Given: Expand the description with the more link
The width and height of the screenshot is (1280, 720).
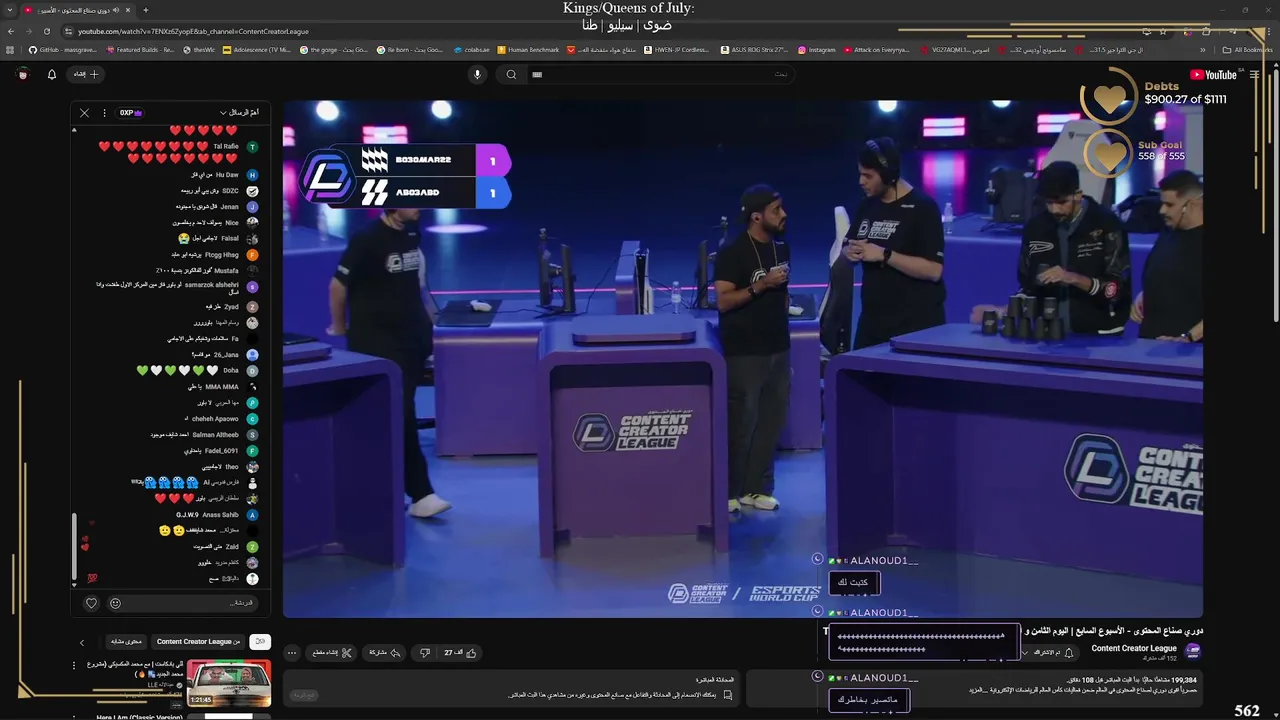Looking at the screenshot, I should pyautogui.click(x=979, y=690).
